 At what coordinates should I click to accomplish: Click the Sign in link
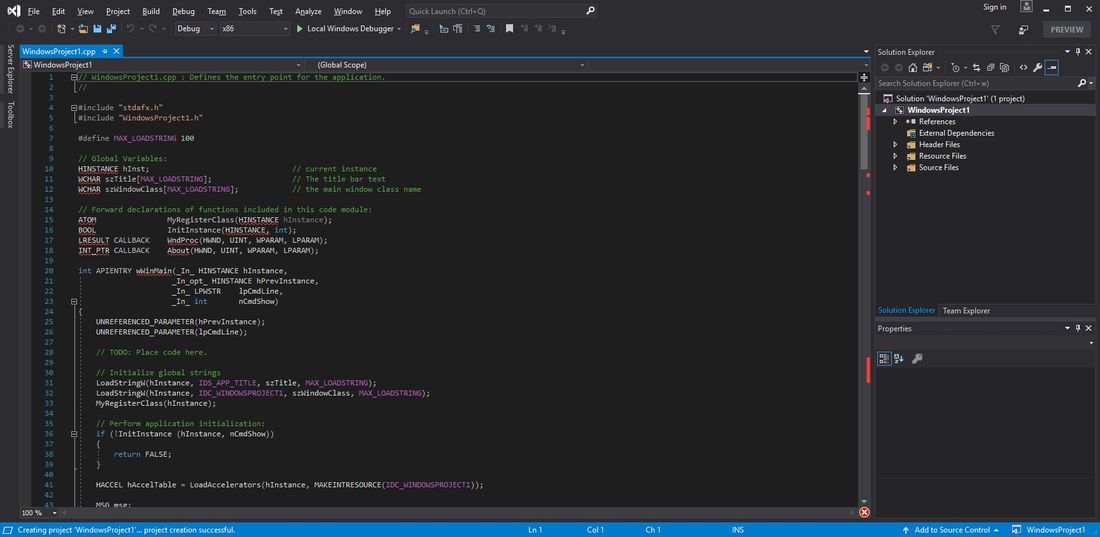(x=994, y=7)
